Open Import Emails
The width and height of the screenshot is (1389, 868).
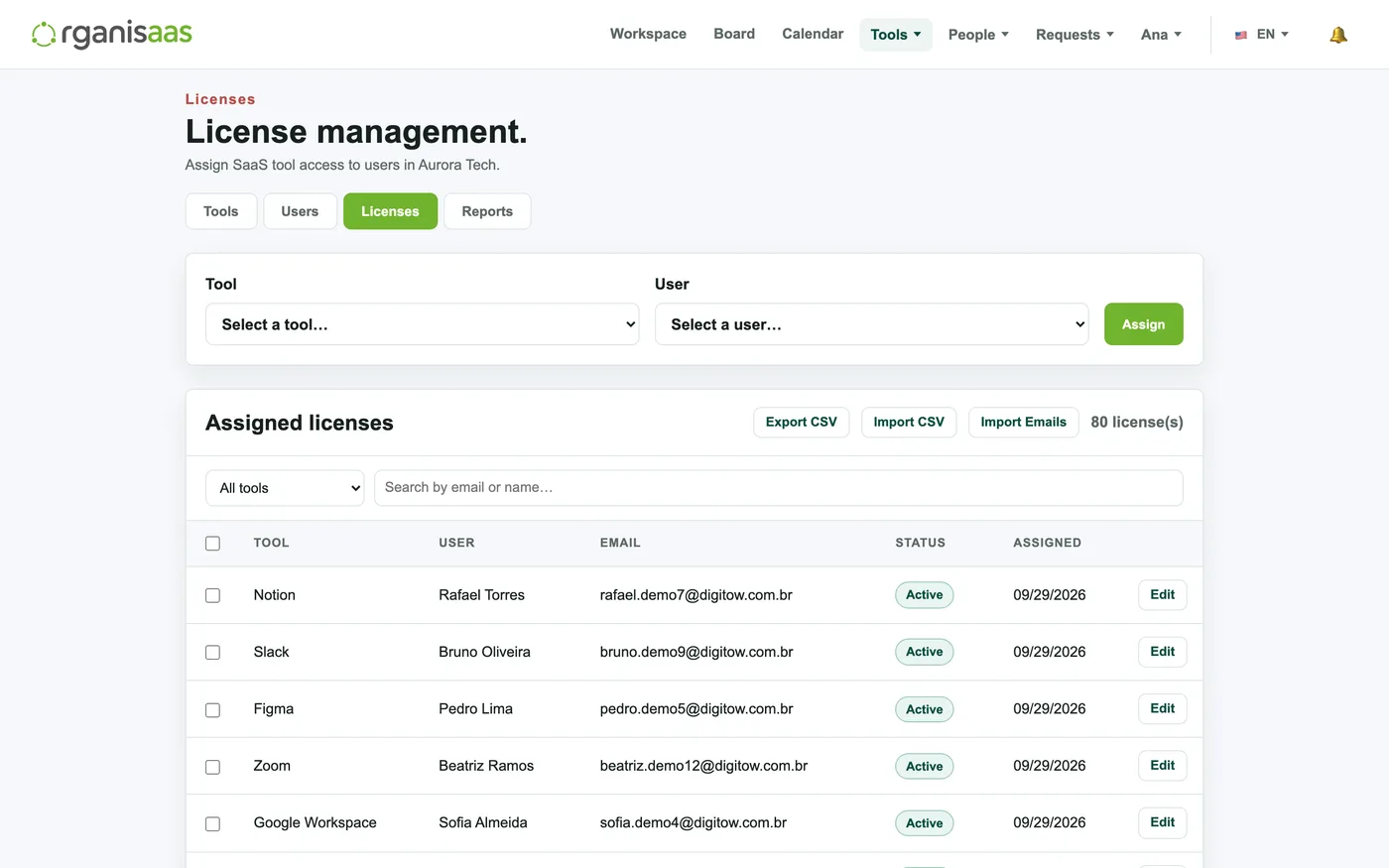pyautogui.click(x=1023, y=423)
